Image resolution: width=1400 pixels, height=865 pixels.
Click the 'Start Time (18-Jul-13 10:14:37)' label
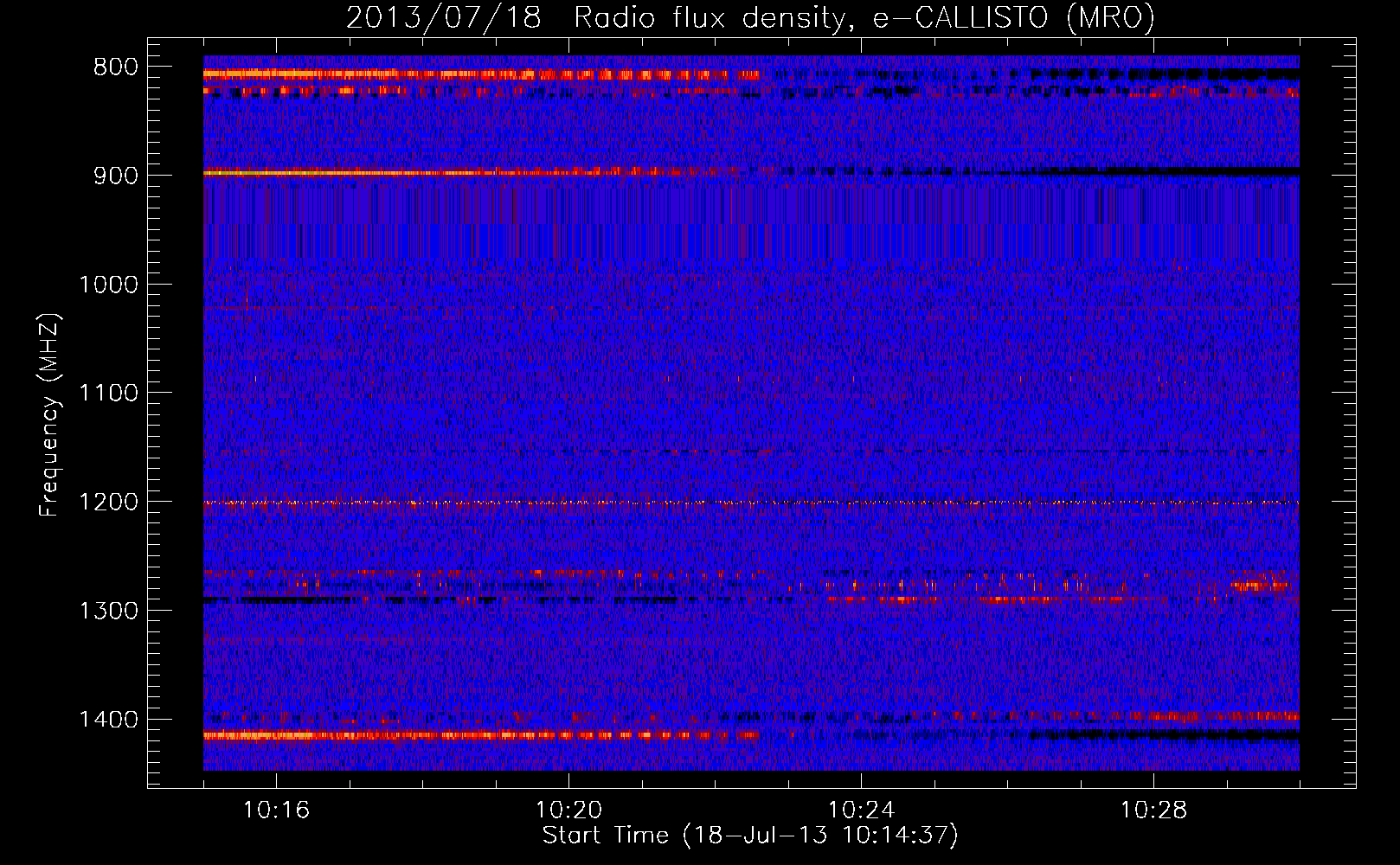[x=750, y=836]
